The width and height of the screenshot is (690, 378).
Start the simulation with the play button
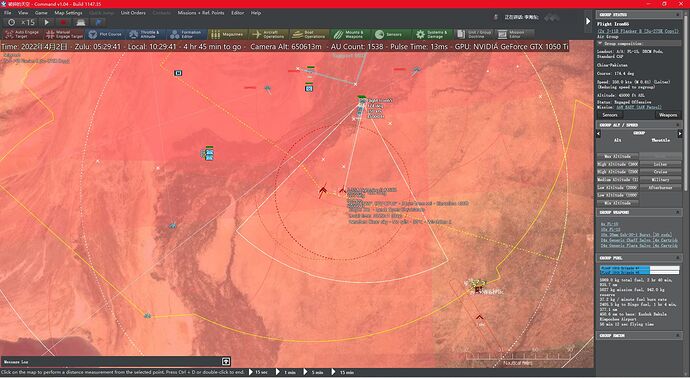tap(47, 22)
